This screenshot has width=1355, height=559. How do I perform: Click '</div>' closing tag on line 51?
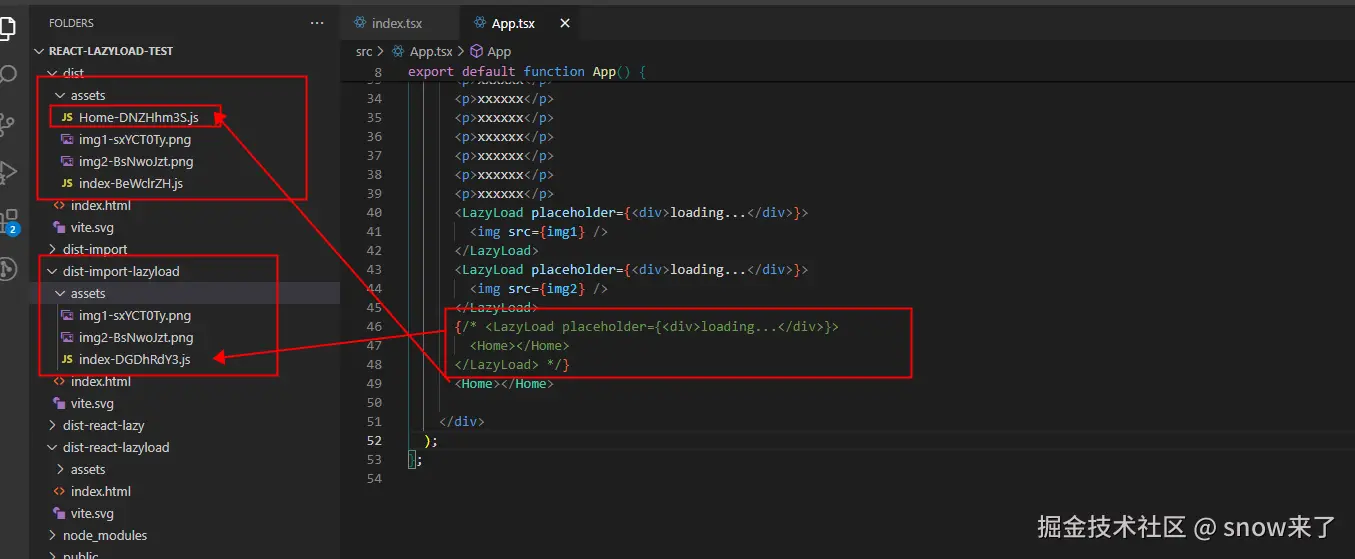[462, 421]
